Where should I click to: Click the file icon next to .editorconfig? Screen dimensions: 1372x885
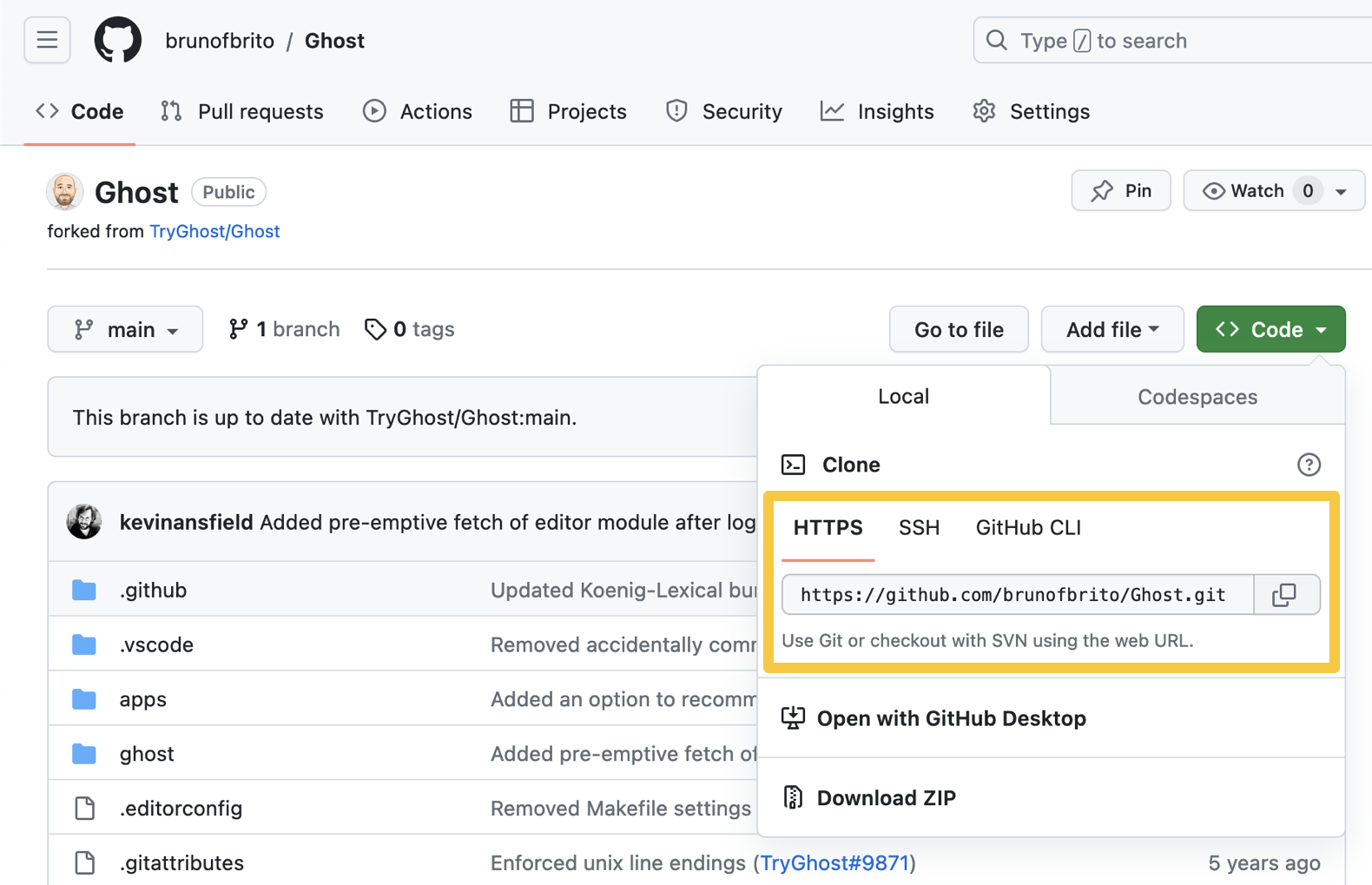[85, 808]
